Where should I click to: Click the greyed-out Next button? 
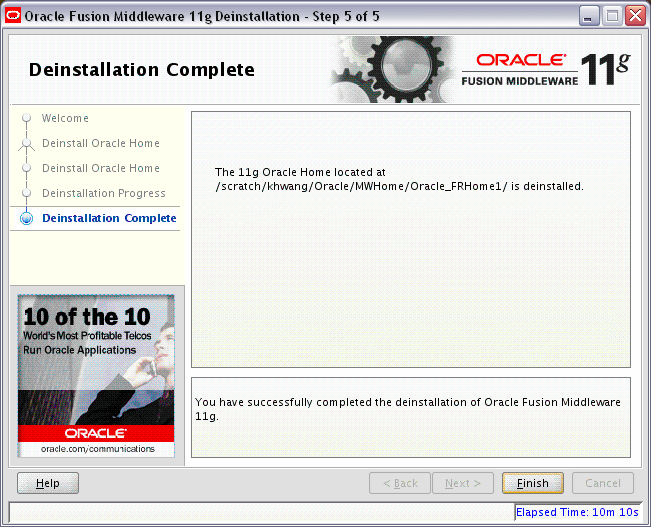(463, 483)
